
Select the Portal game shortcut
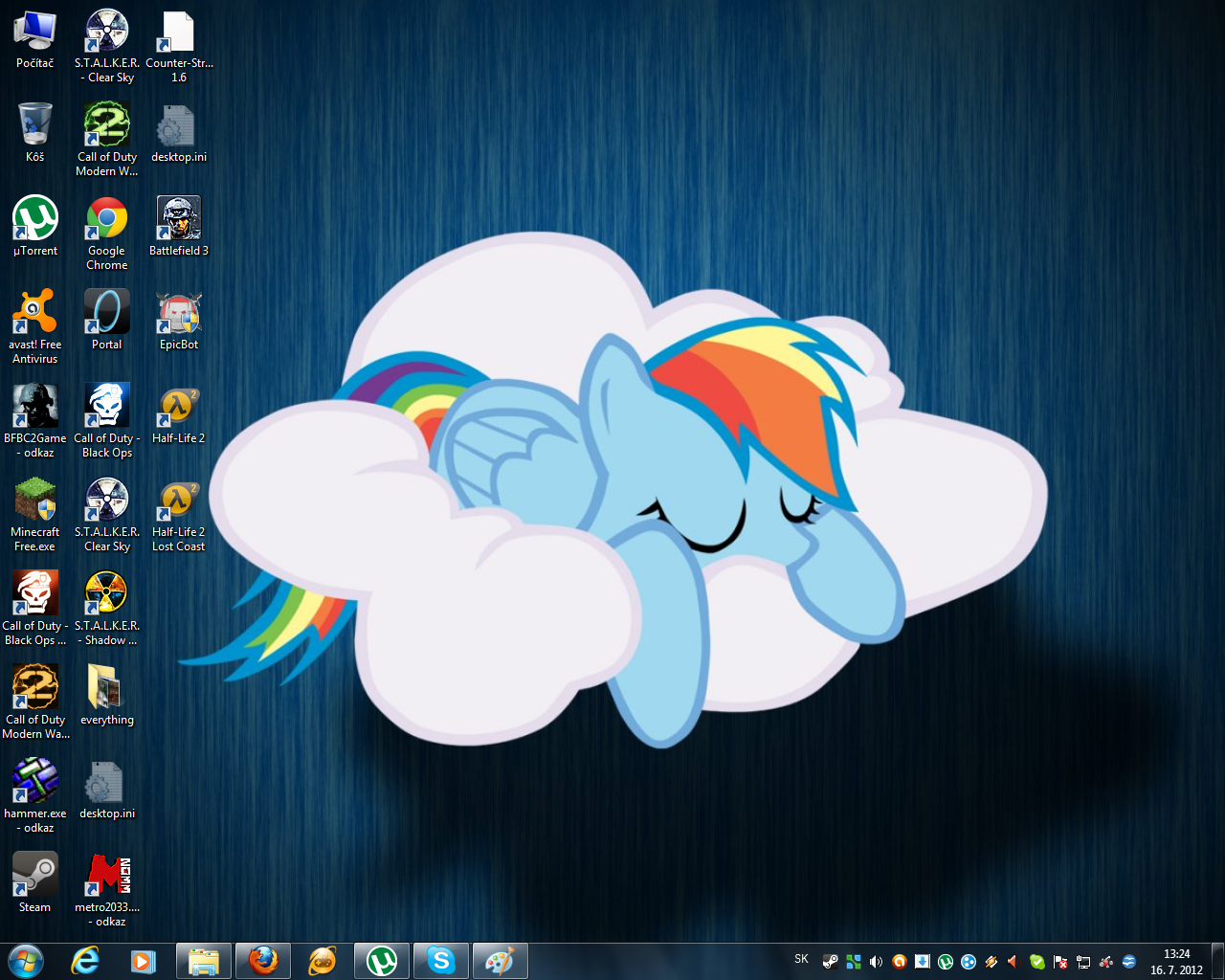(107, 321)
